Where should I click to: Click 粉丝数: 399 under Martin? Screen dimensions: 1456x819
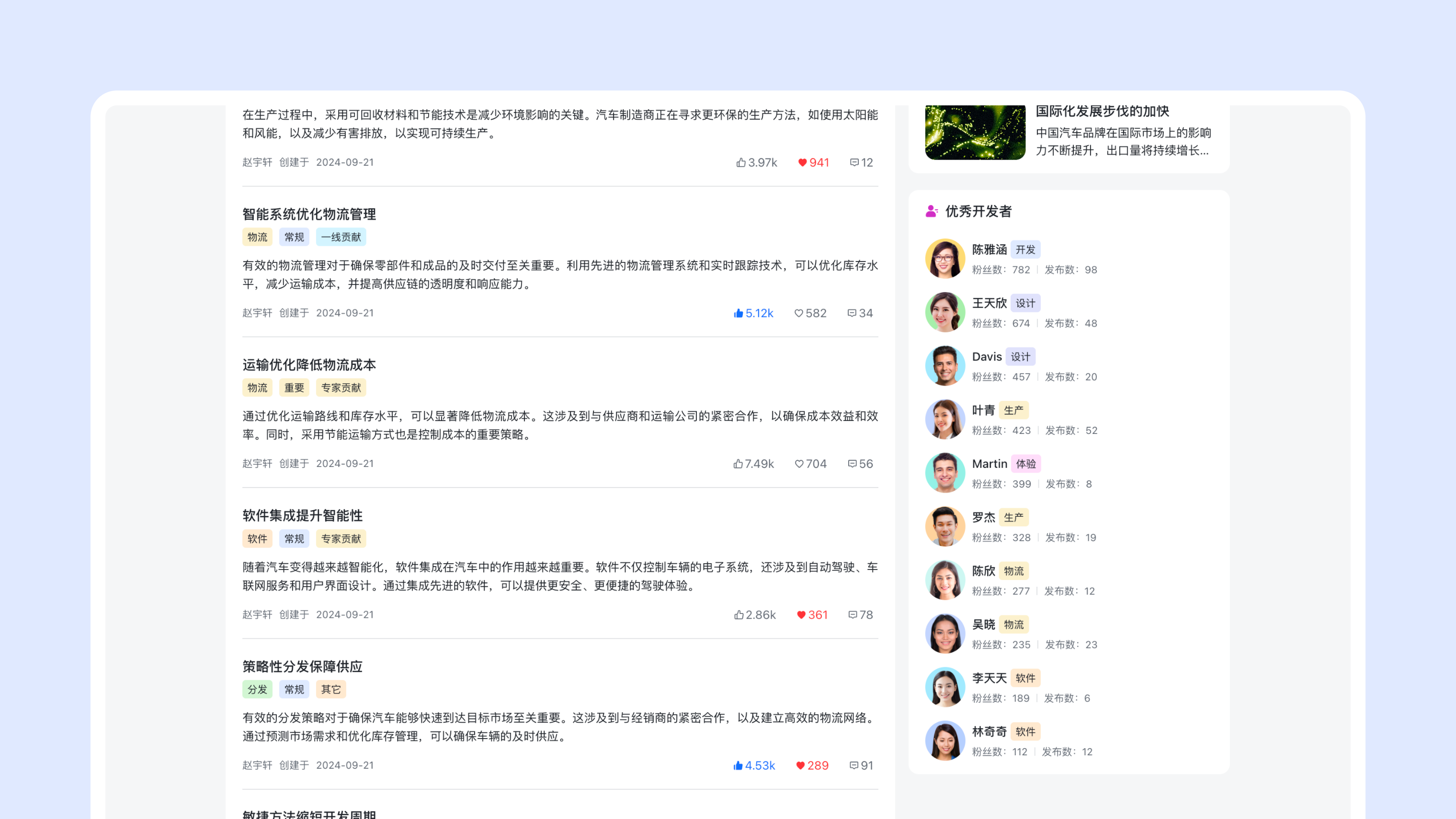click(1001, 484)
